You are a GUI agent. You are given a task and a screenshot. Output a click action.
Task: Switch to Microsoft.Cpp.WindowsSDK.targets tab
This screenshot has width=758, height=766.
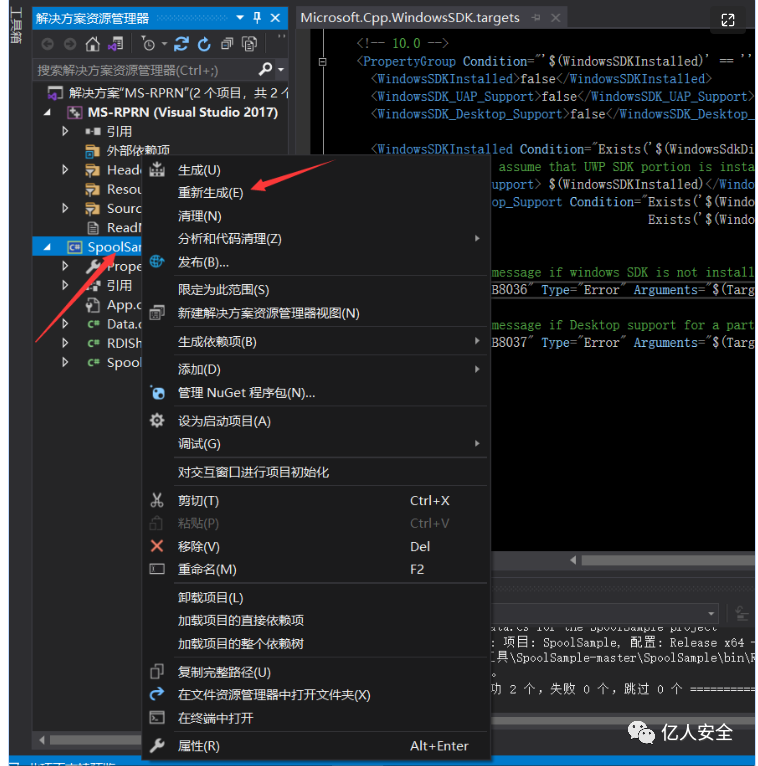click(x=410, y=18)
